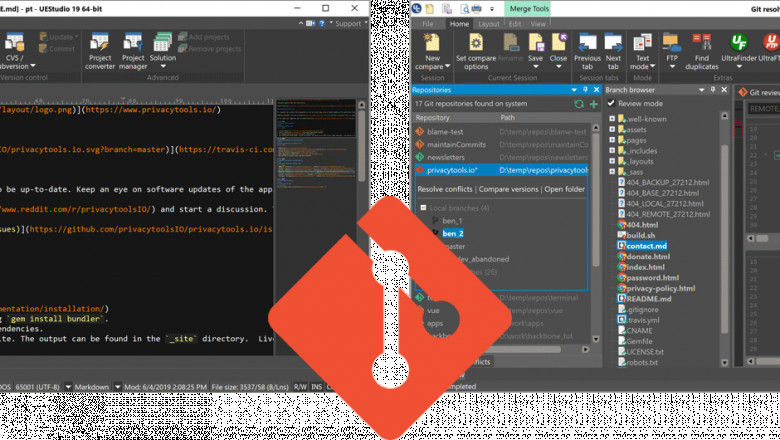Toggle the Review mode checkbox
This screenshot has height=440, width=780.
coord(611,103)
